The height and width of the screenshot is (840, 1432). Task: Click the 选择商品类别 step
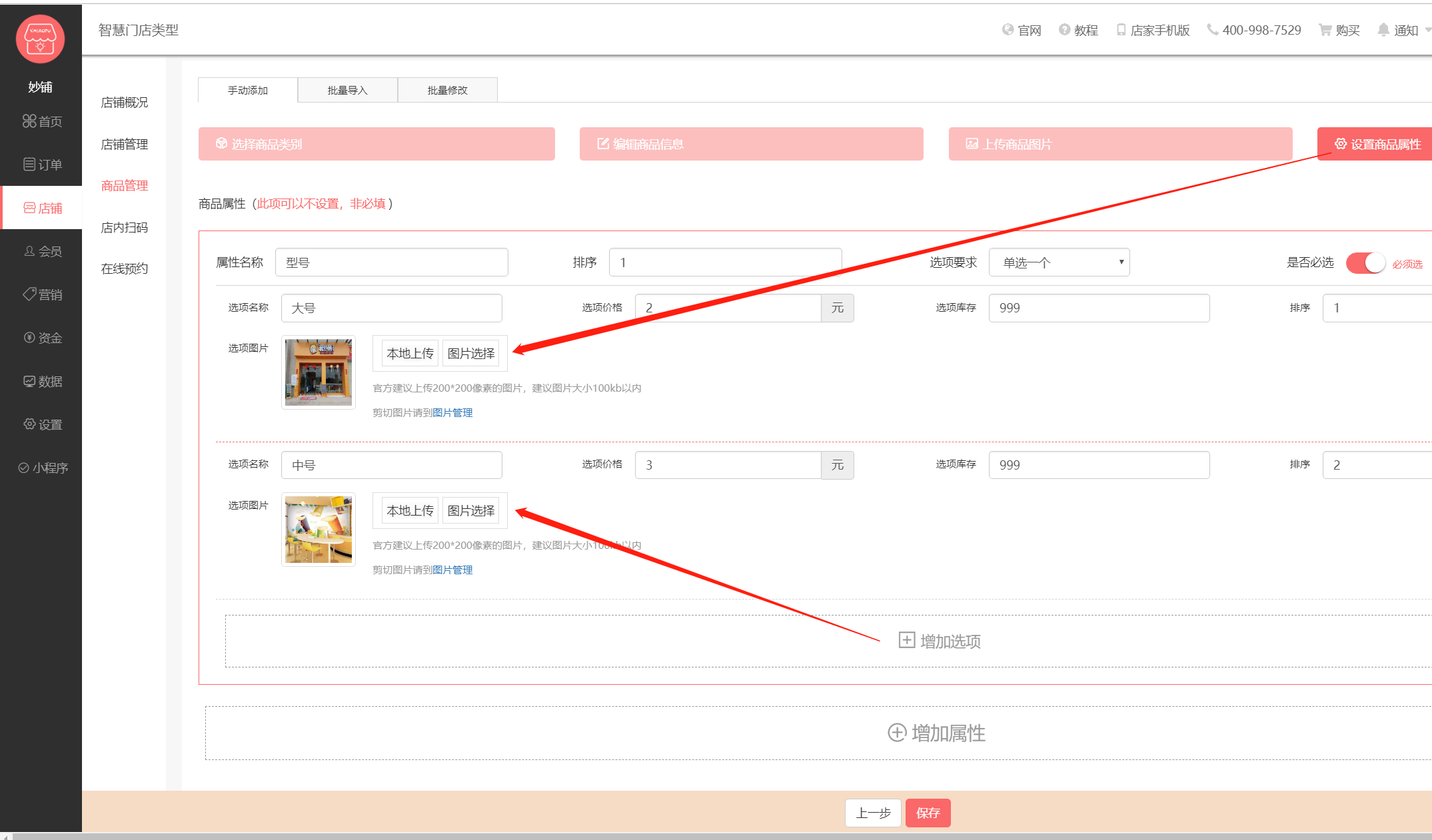coord(376,144)
